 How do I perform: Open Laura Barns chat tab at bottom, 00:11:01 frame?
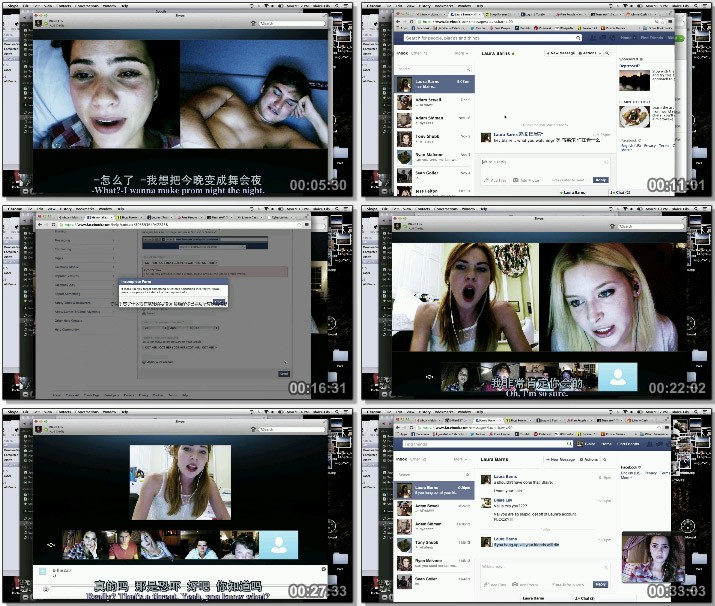point(573,192)
